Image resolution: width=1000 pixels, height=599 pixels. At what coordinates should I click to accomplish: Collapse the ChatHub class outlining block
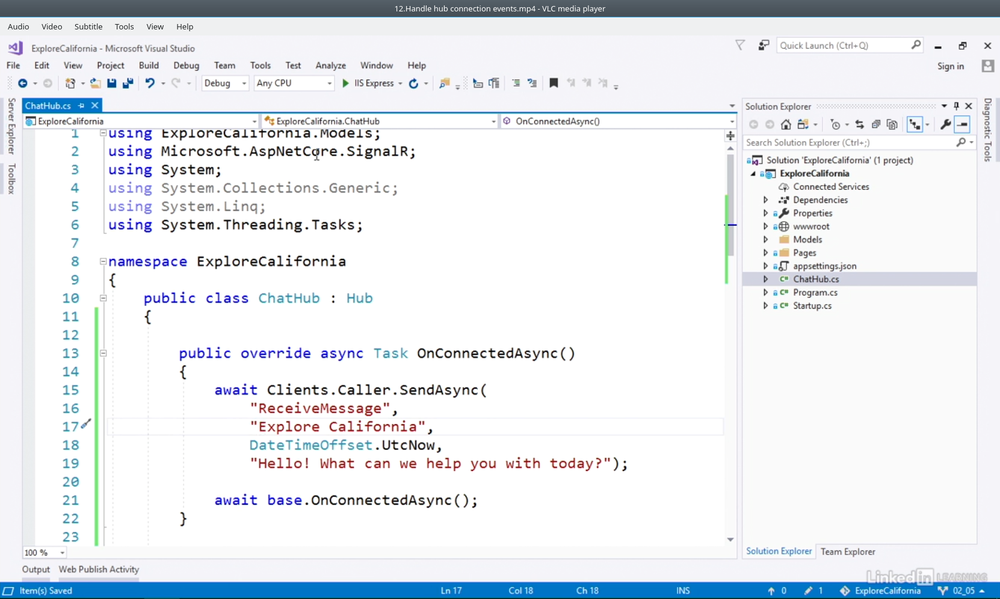click(x=103, y=298)
